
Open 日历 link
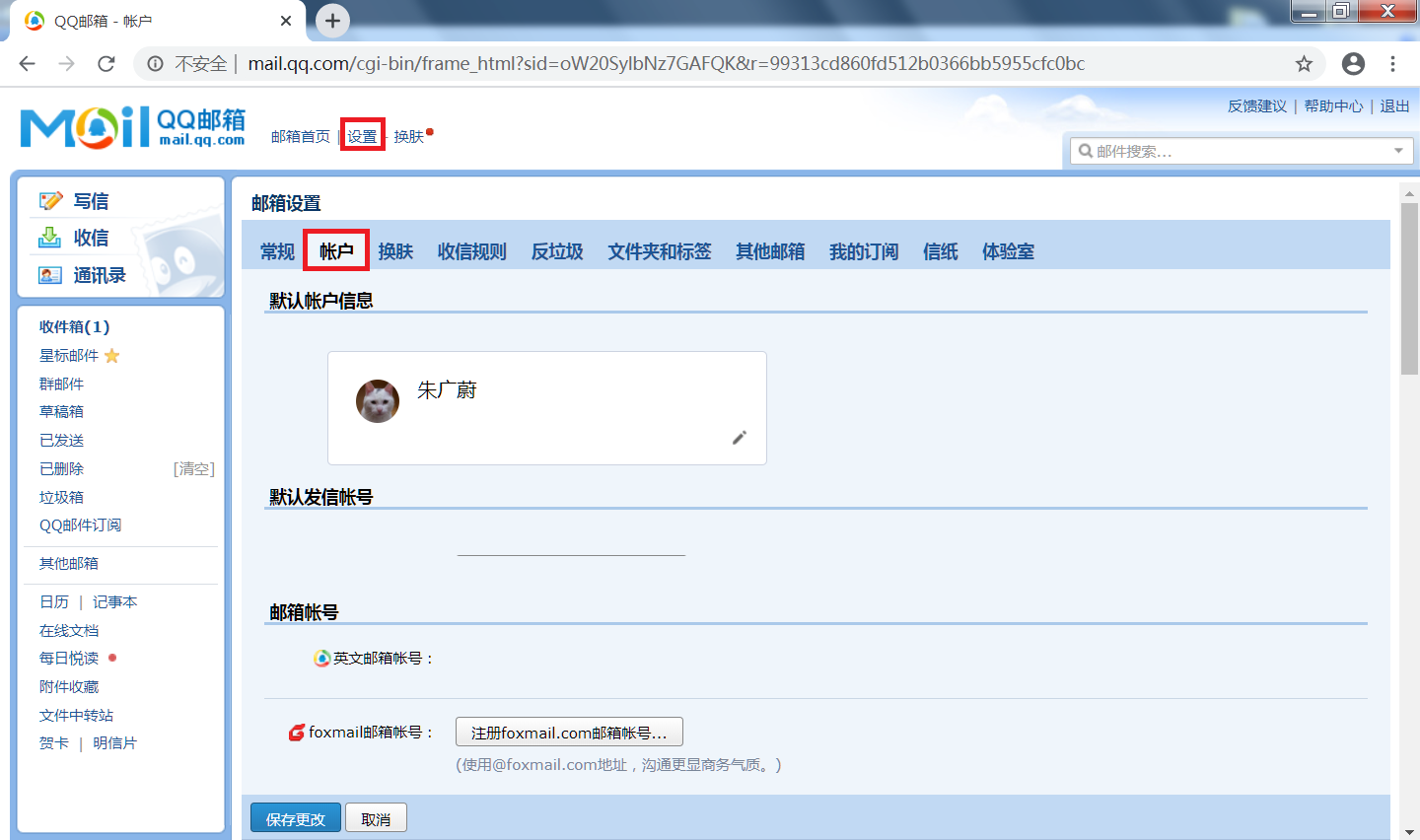pos(54,601)
